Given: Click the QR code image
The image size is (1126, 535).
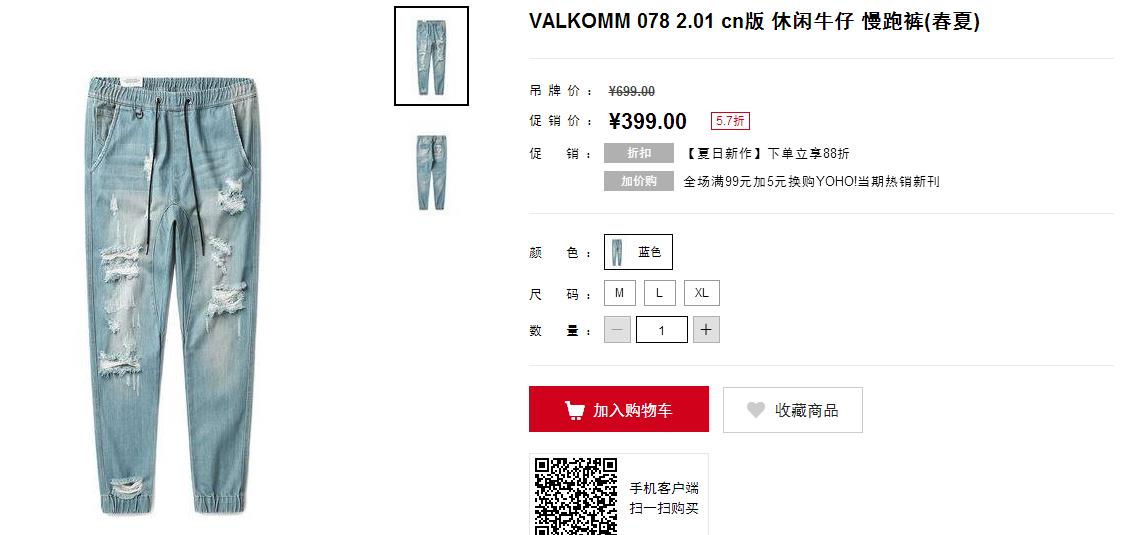Looking at the screenshot, I should pos(575,496).
